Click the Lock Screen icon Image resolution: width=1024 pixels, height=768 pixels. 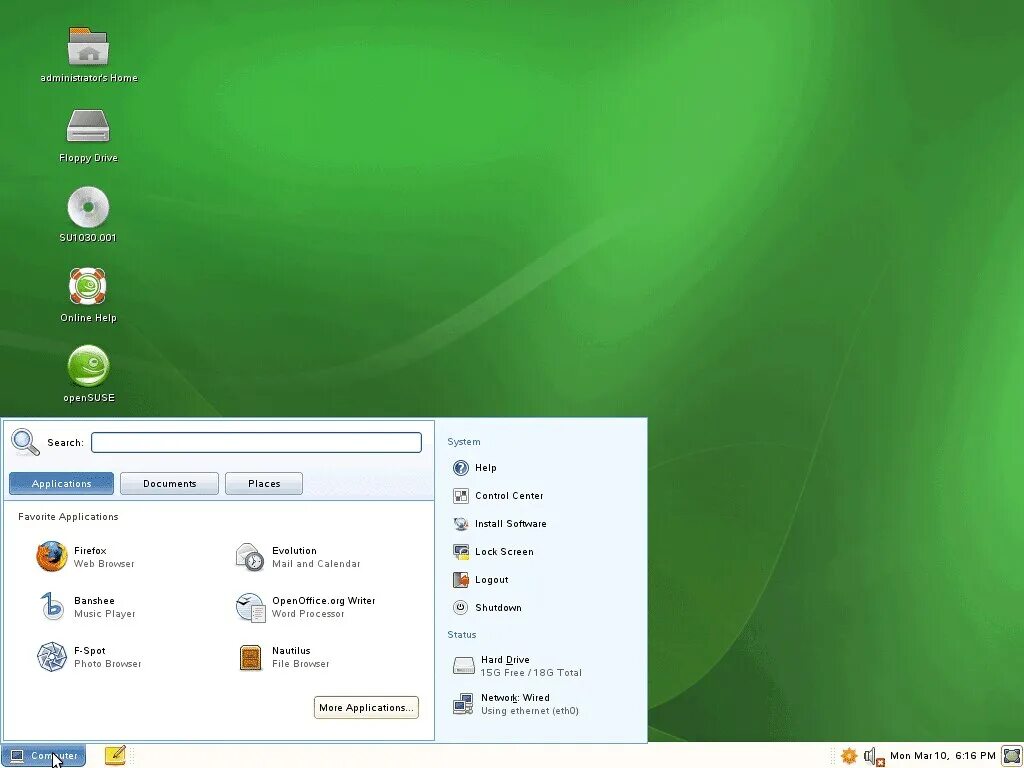(460, 552)
